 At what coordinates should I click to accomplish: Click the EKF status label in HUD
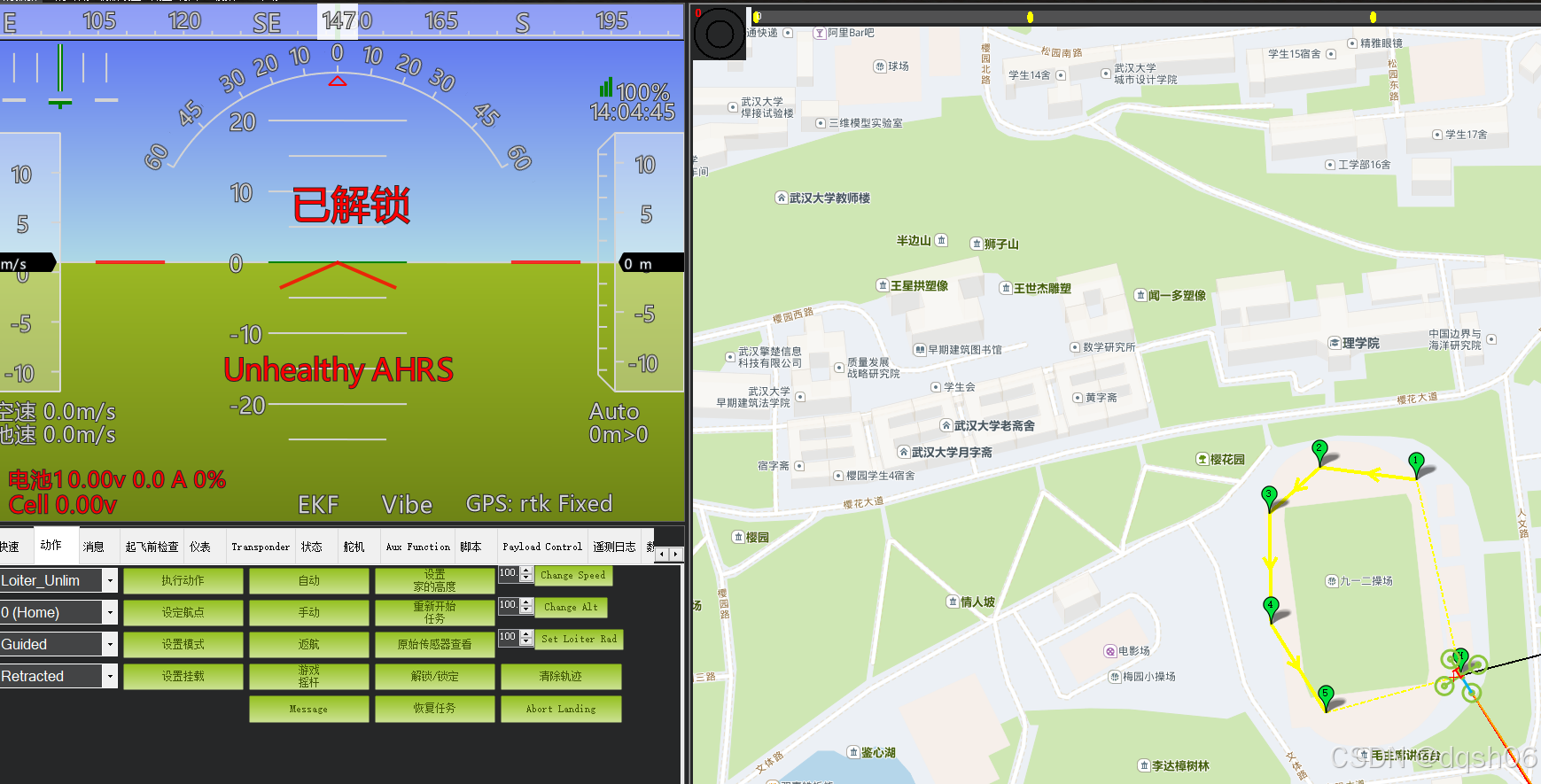click(x=318, y=505)
